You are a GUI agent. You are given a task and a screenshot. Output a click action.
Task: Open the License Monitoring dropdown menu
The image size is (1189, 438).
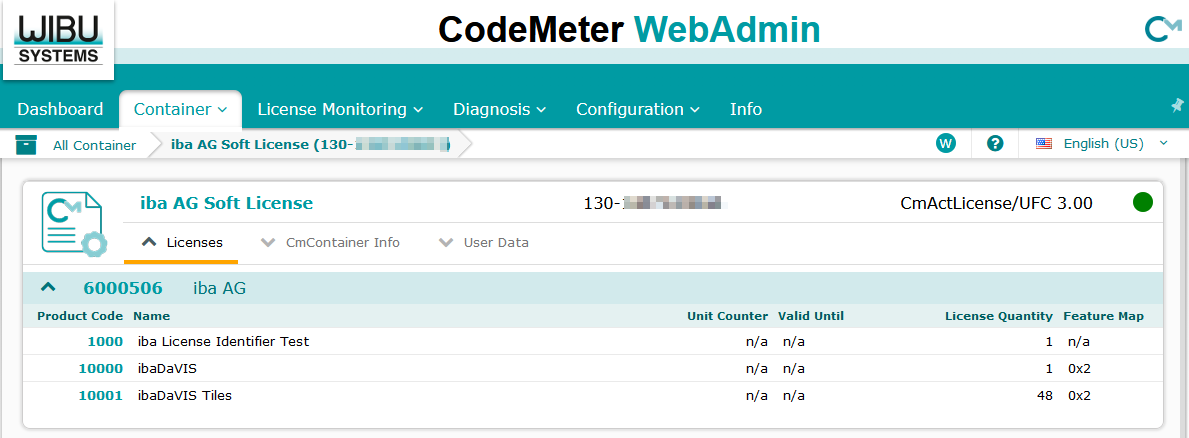(x=340, y=109)
